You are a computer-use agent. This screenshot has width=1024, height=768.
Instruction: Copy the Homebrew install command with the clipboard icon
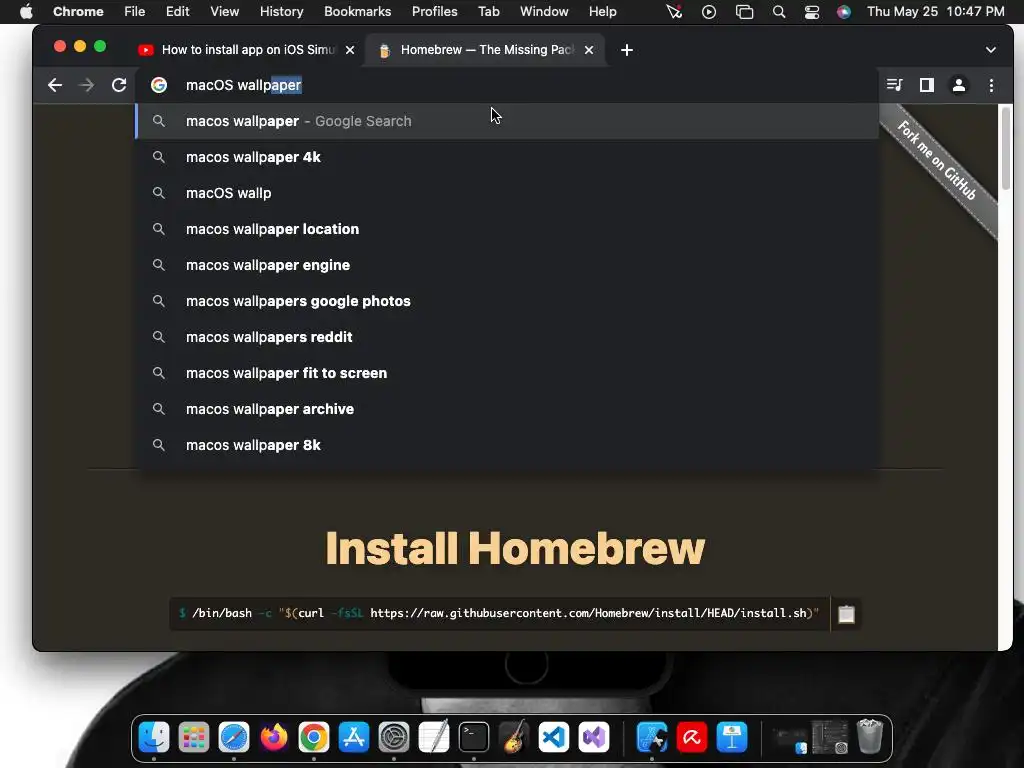[846, 614]
